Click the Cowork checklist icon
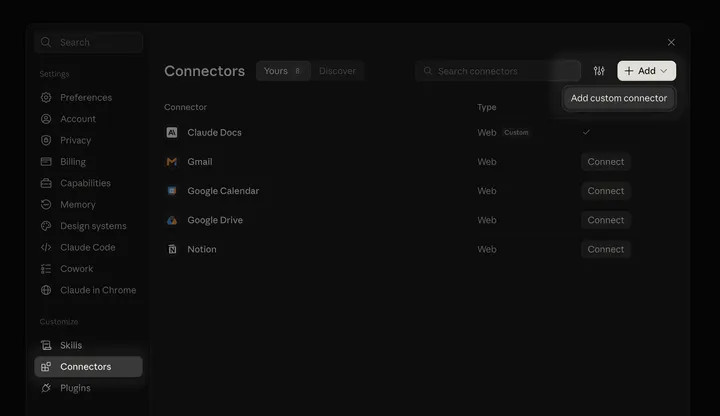Image resolution: width=720 pixels, height=416 pixels. coord(46,269)
